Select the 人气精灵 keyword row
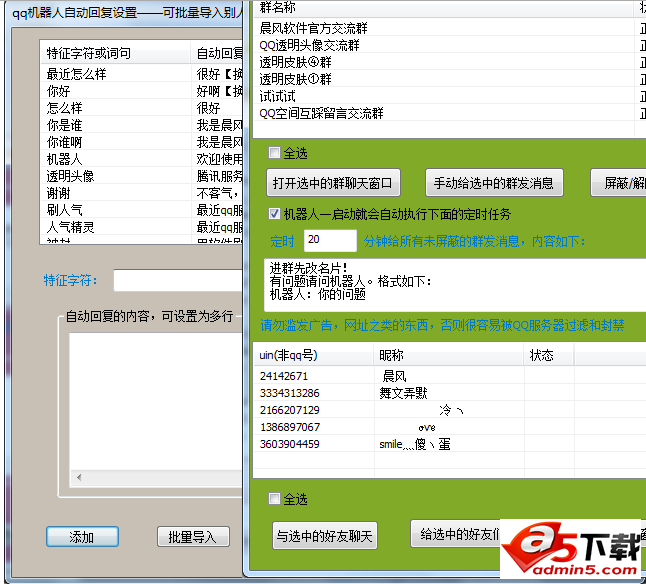Viewport: 646px width, 584px height. click(x=142, y=227)
